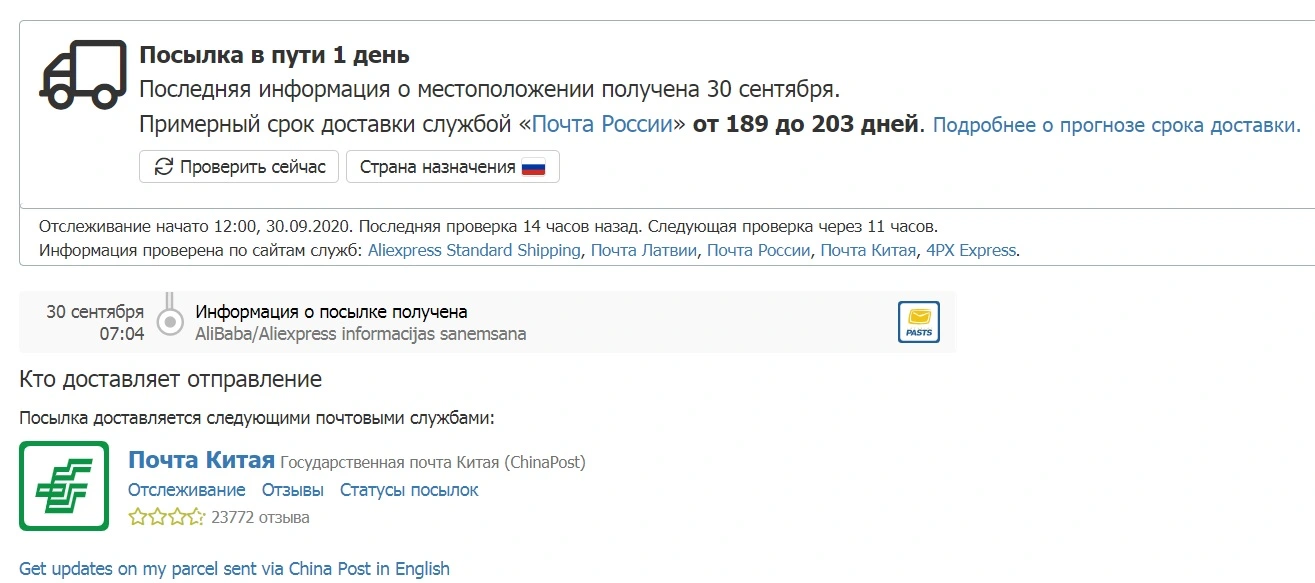Click 'AliBaba/Aliexpress informacijas sanemsana' text
The width and height of the screenshot is (1315, 583).
[361, 334]
